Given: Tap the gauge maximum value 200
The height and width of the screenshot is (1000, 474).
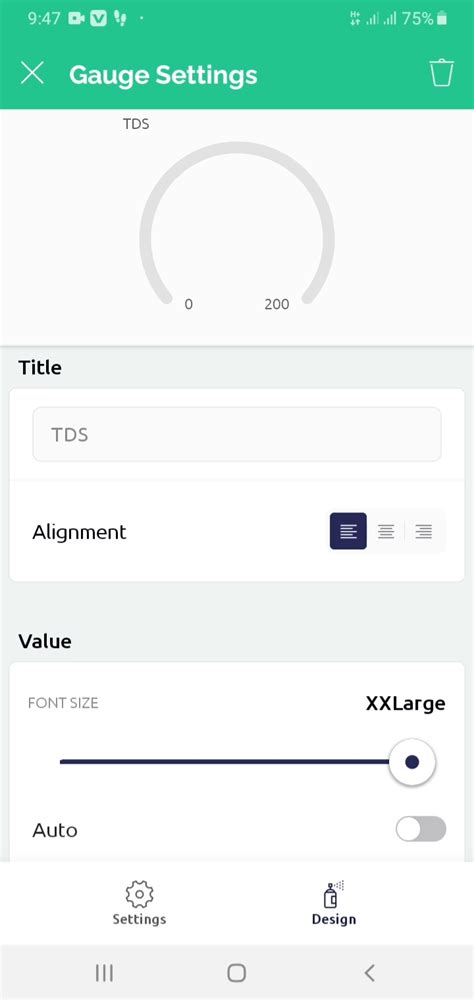Looking at the screenshot, I should [277, 304].
